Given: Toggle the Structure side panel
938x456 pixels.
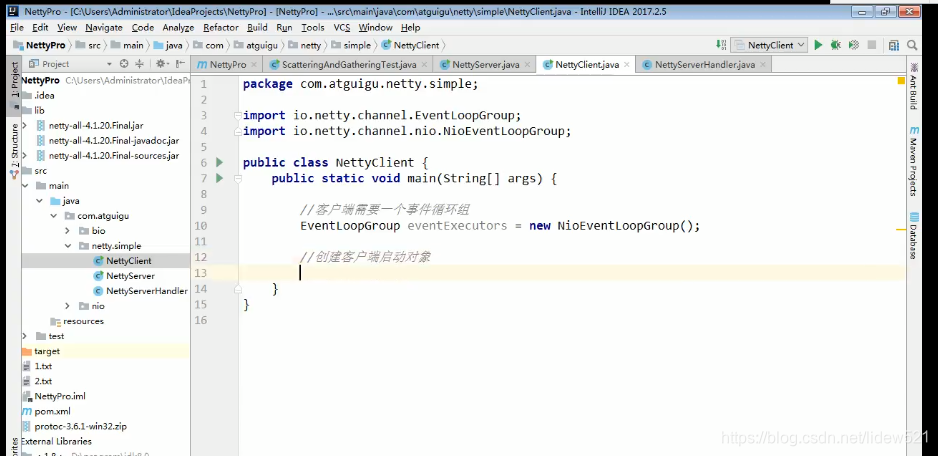Looking at the screenshot, I should (x=14, y=150).
